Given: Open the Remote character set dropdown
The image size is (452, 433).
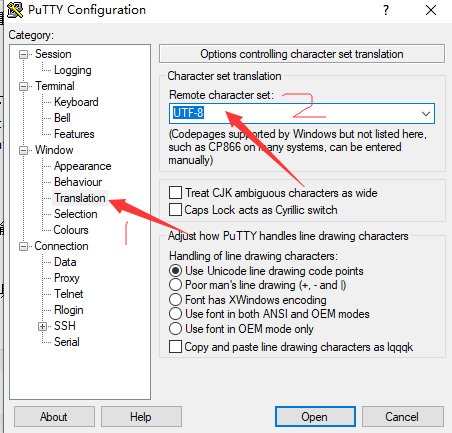Looking at the screenshot, I should 426,114.
